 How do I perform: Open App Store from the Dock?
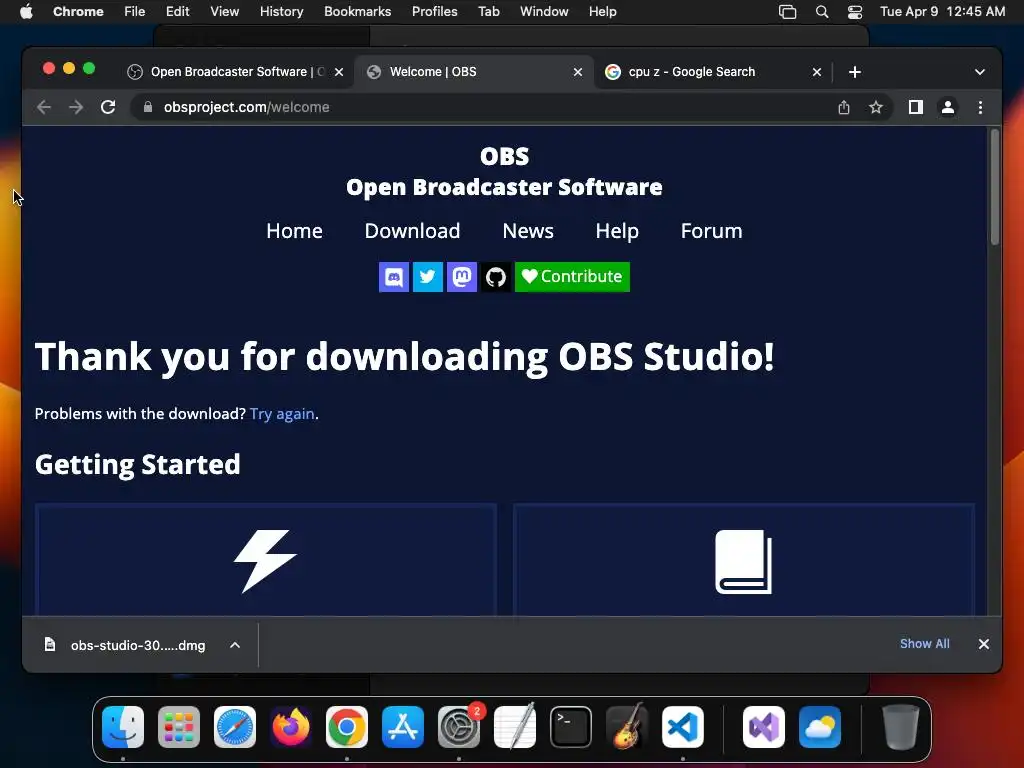(x=403, y=727)
